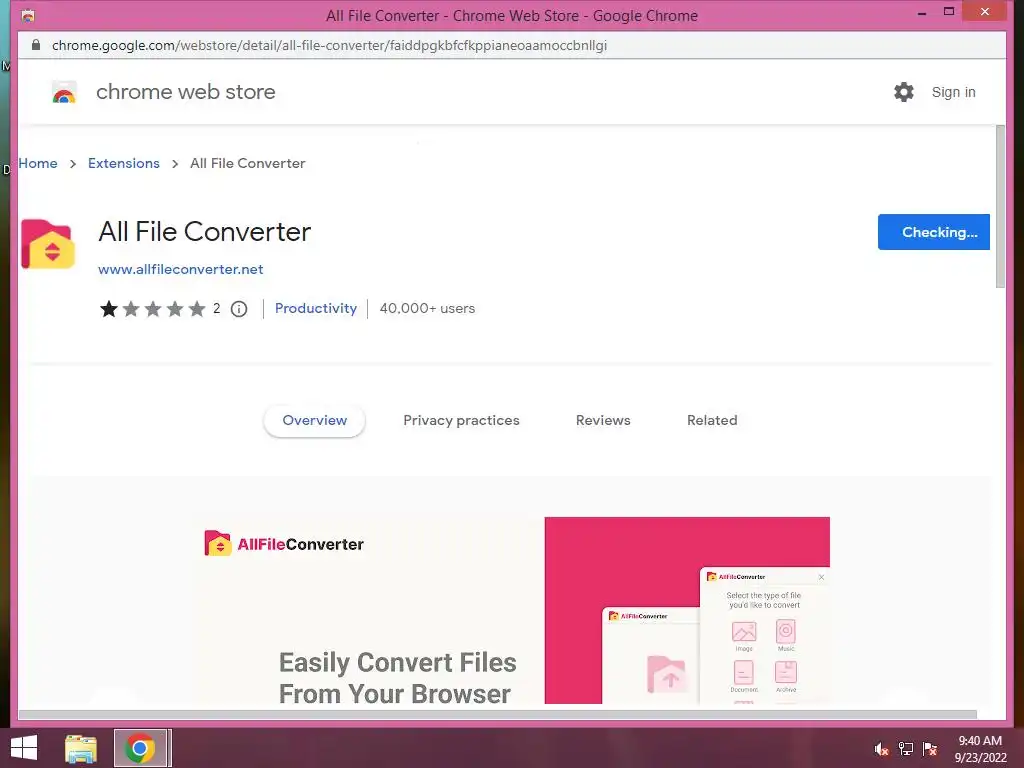Click 'Easily Convert Files From Your Browser' text

coord(397,678)
